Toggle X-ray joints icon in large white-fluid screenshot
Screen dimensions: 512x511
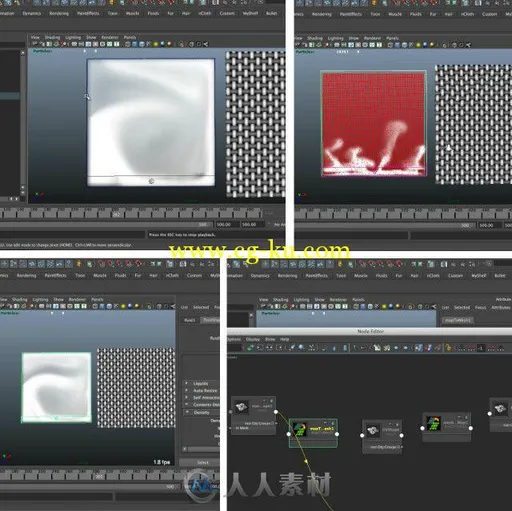coord(205,44)
